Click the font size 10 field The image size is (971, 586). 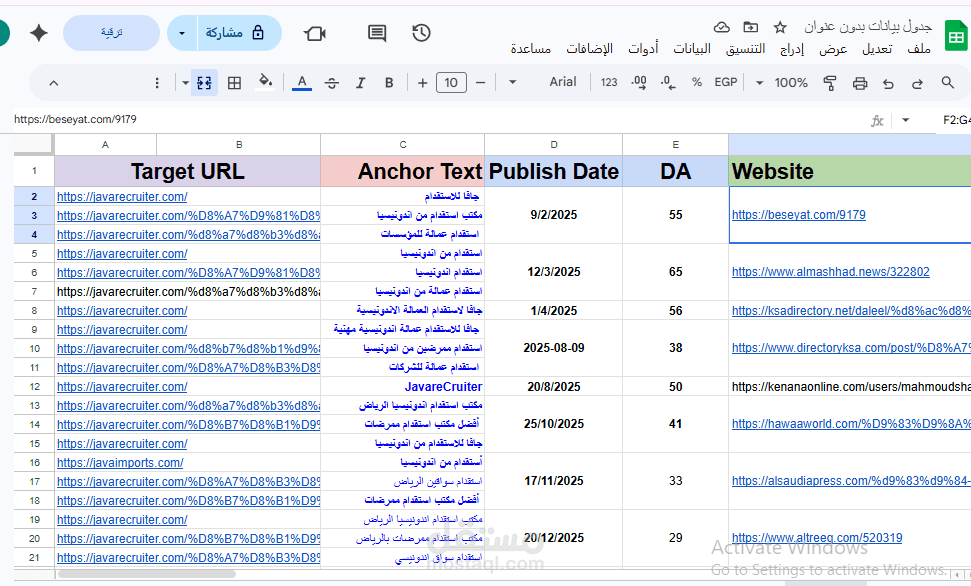[451, 82]
